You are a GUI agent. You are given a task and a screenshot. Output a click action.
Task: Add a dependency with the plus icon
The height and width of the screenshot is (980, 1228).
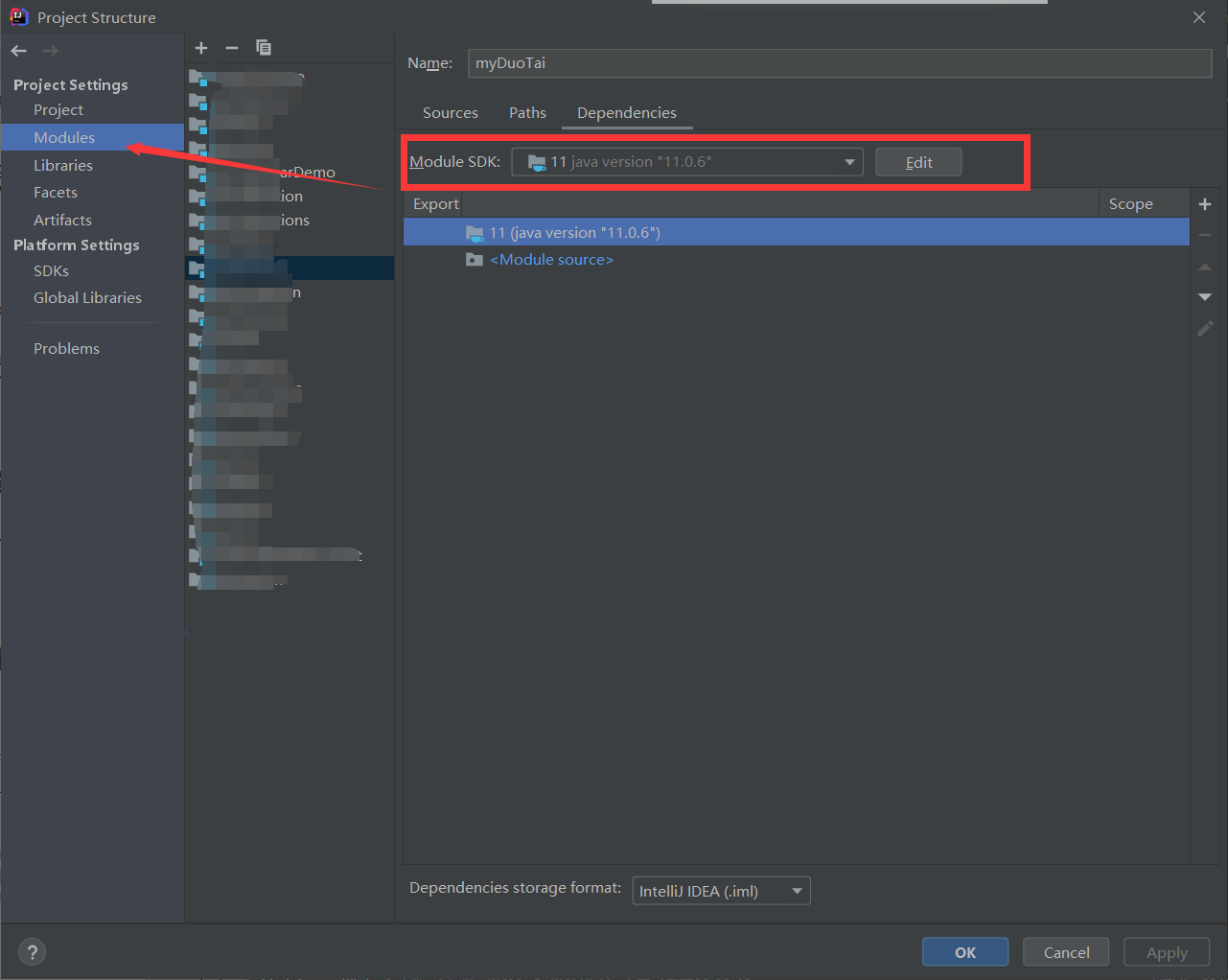point(1205,204)
